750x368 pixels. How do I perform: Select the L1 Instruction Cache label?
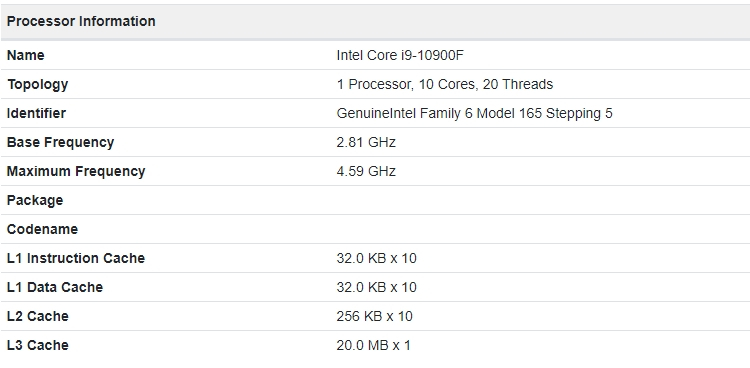click(x=76, y=258)
